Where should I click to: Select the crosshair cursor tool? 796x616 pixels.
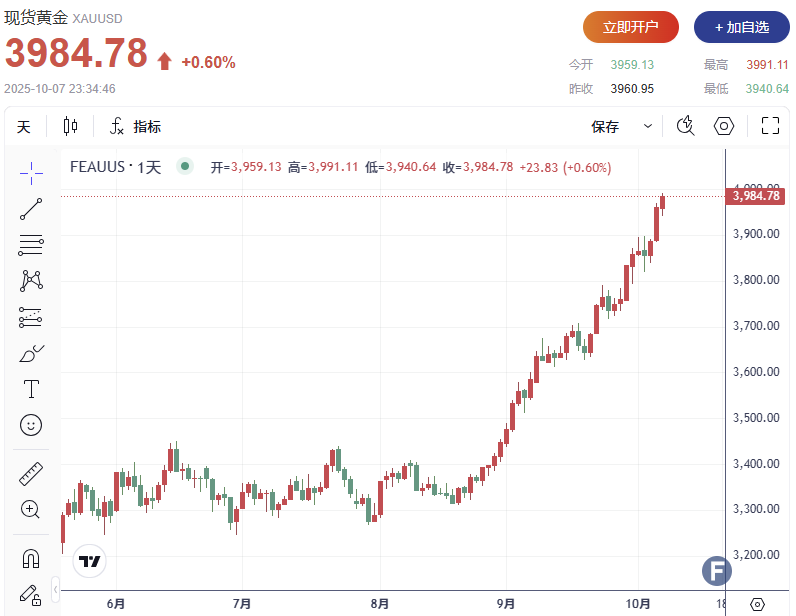(31, 173)
